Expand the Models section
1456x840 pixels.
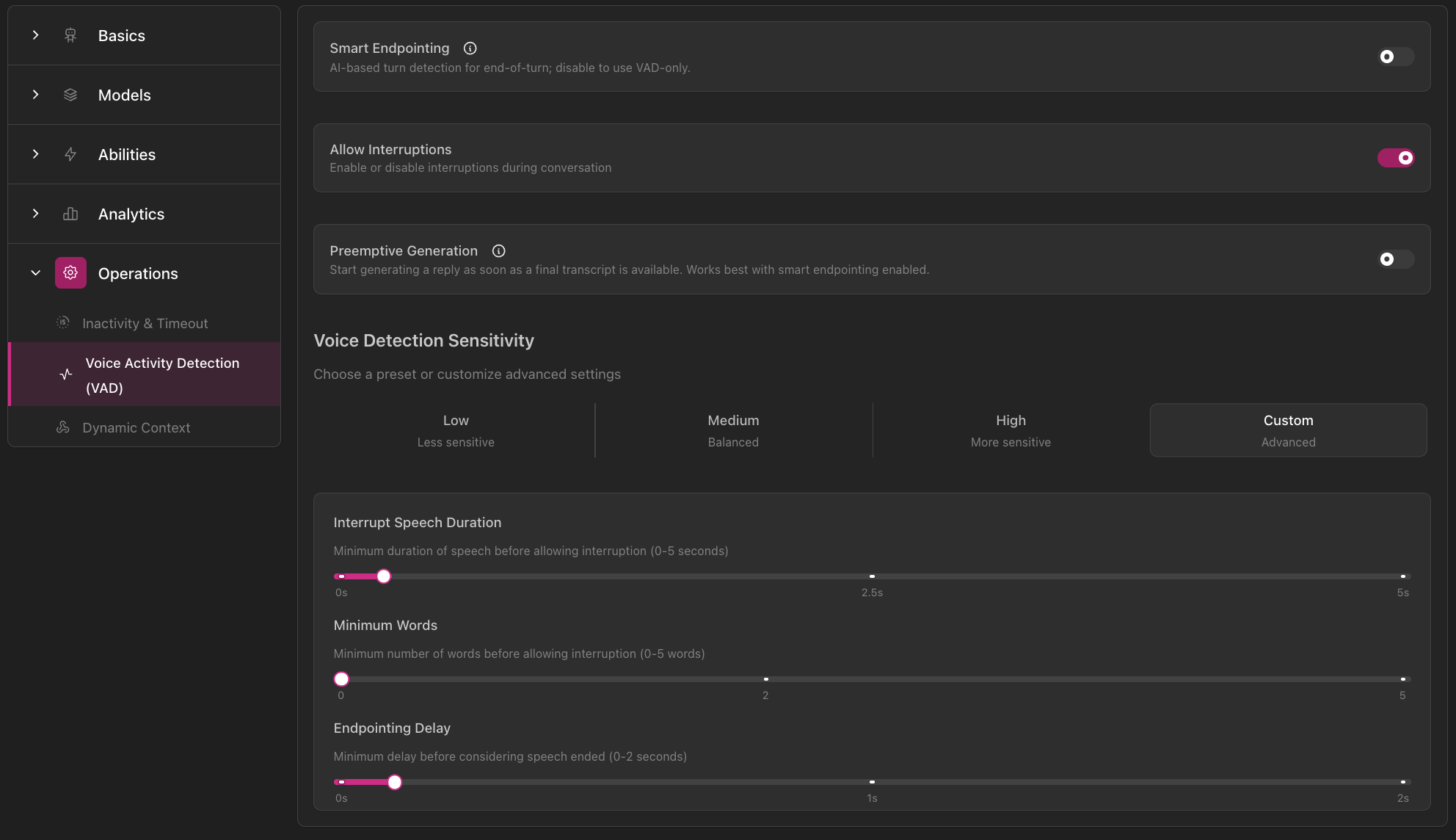[x=35, y=95]
